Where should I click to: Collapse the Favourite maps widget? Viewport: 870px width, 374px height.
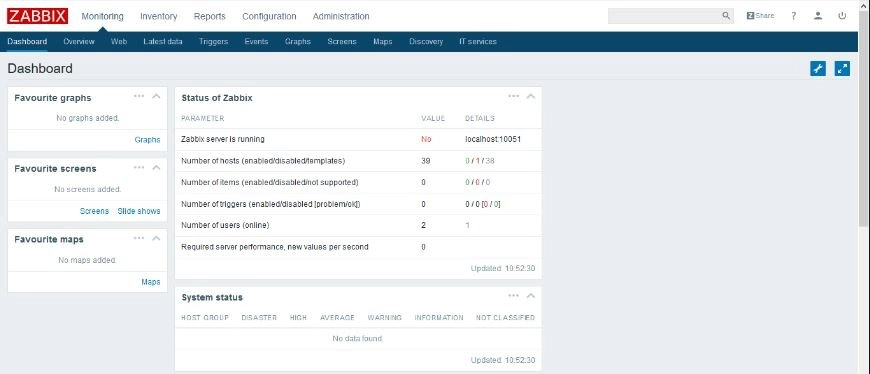point(156,239)
